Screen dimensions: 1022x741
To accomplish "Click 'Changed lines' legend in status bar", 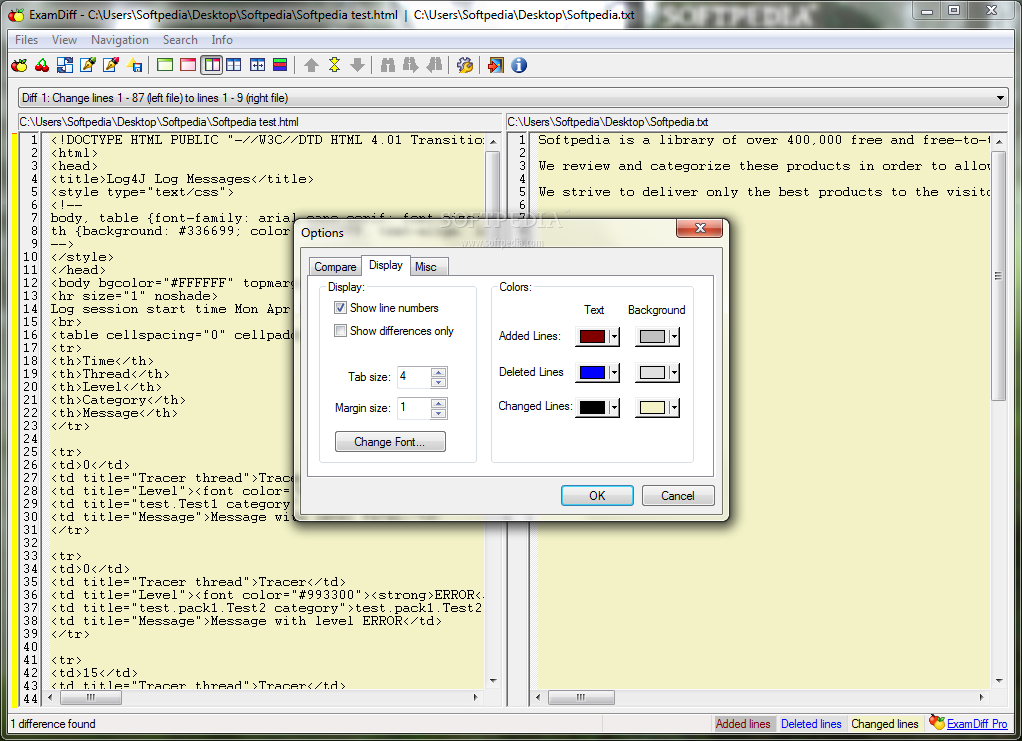I will 884,724.
